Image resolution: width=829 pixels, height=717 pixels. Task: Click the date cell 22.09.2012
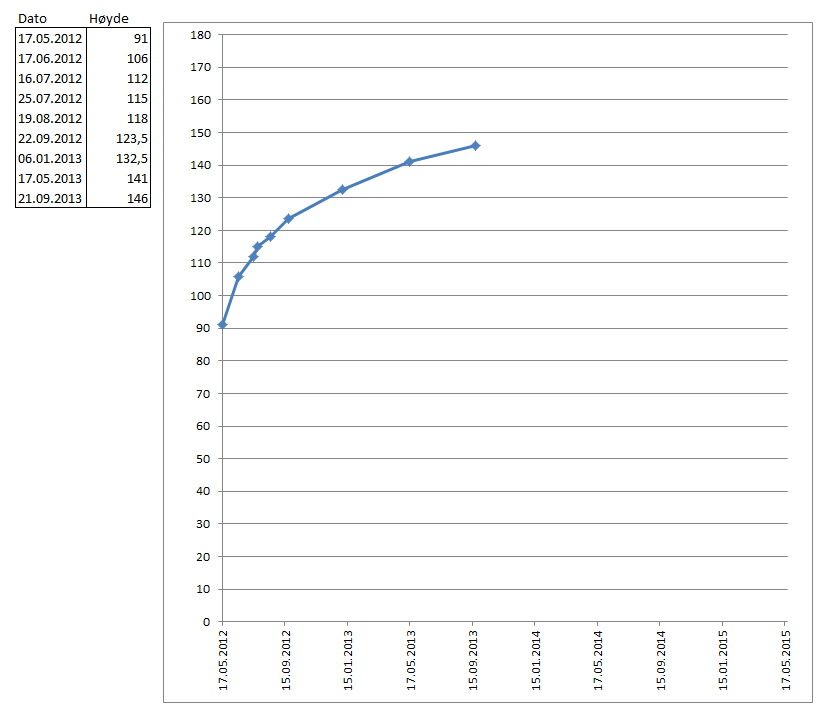coord(50,139)
